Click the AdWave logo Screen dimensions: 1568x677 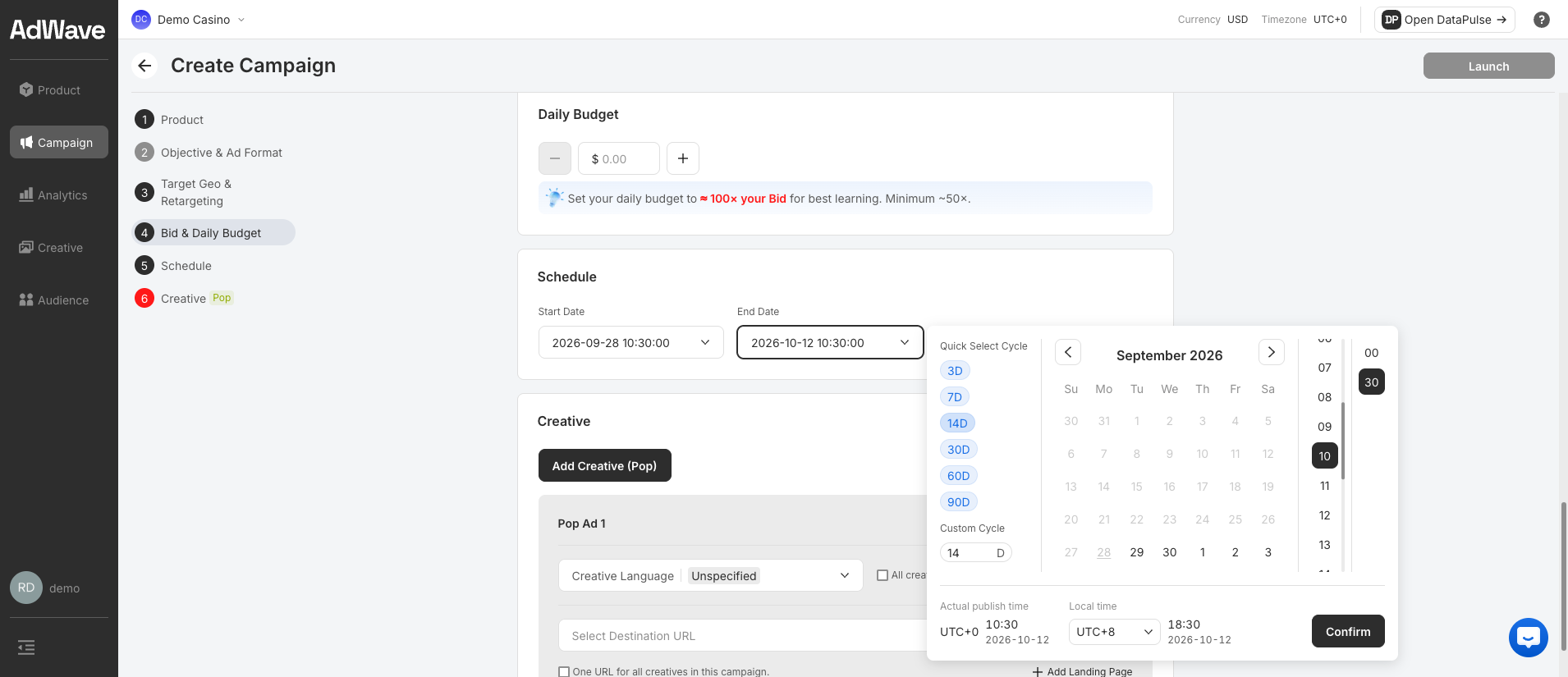[57, 30]
